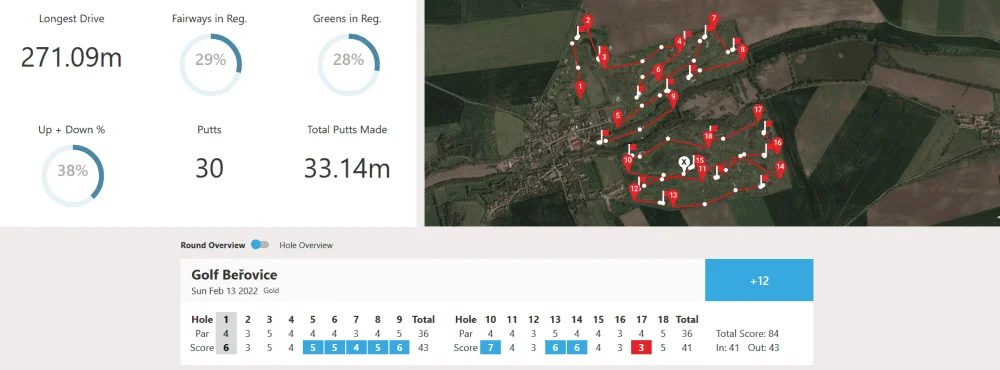Click the Fairways in Reg. 29% gauge
The width and height of the screenshot is (1000, 370).
coord(210,64)
